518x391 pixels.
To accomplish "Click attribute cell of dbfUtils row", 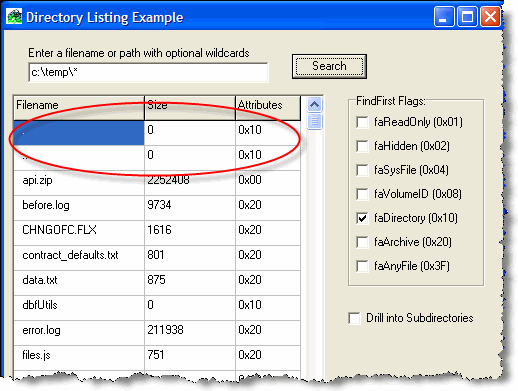I will (268, 308).
